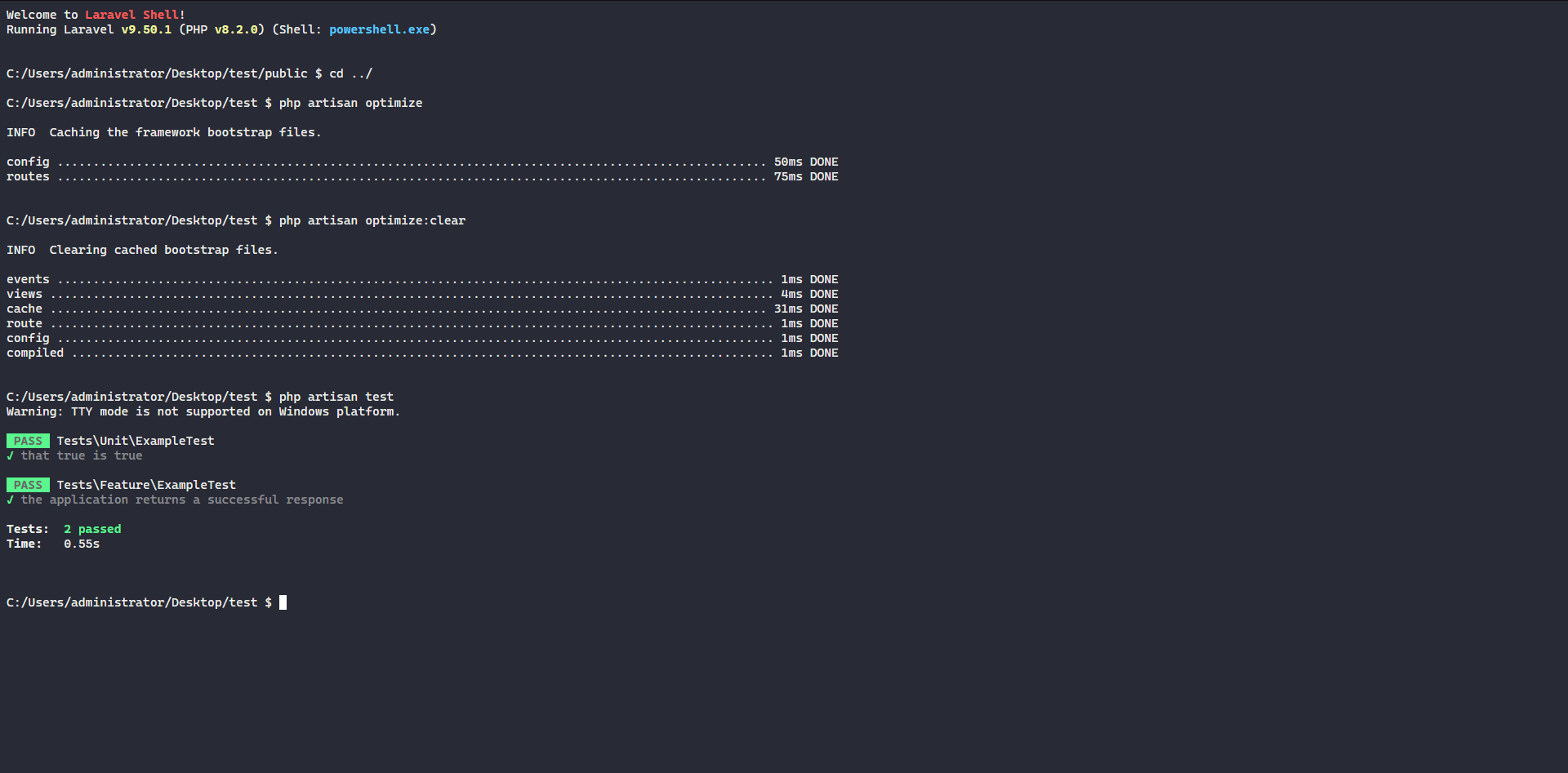Viewport: 1568px width, 773px height.
Task: Click 'Caching the framework bootstrap files.' message
Action: [185, 132]
